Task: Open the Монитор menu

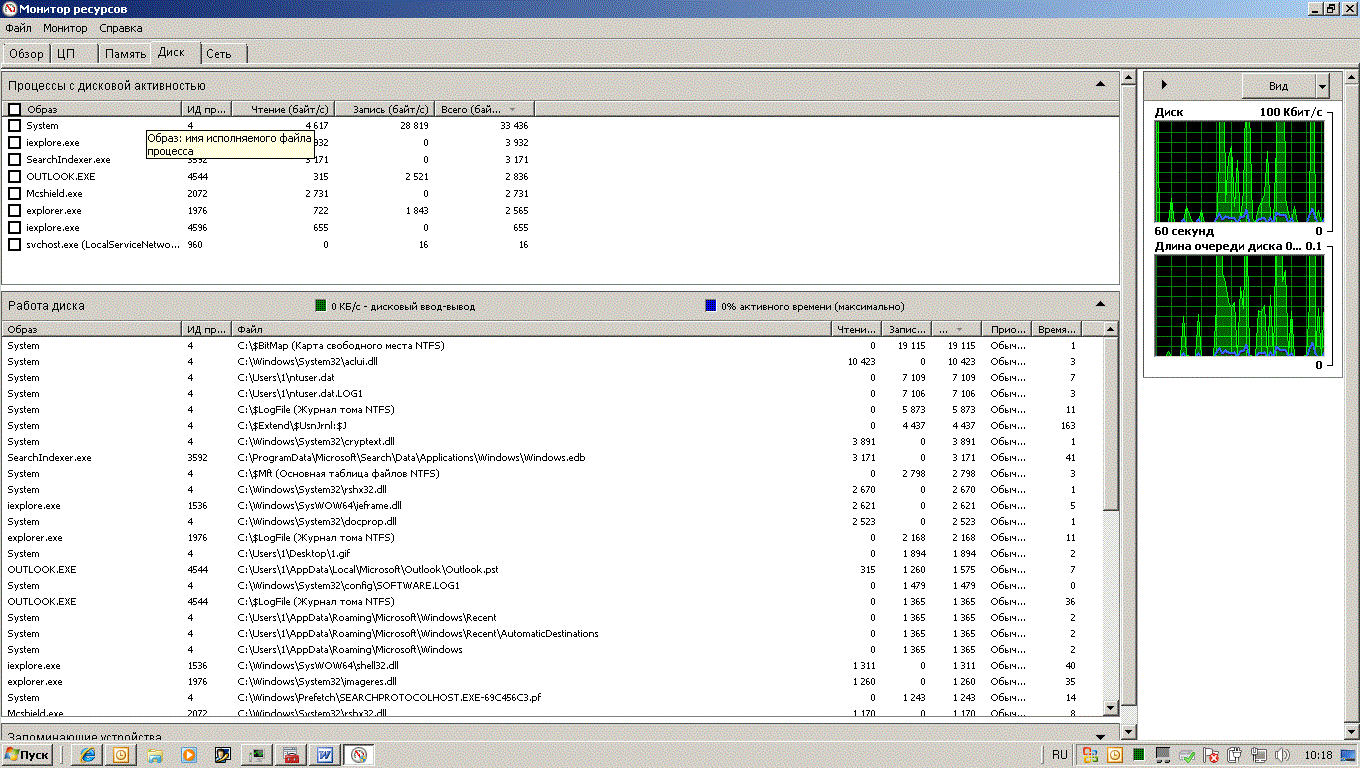Action: 65,28
